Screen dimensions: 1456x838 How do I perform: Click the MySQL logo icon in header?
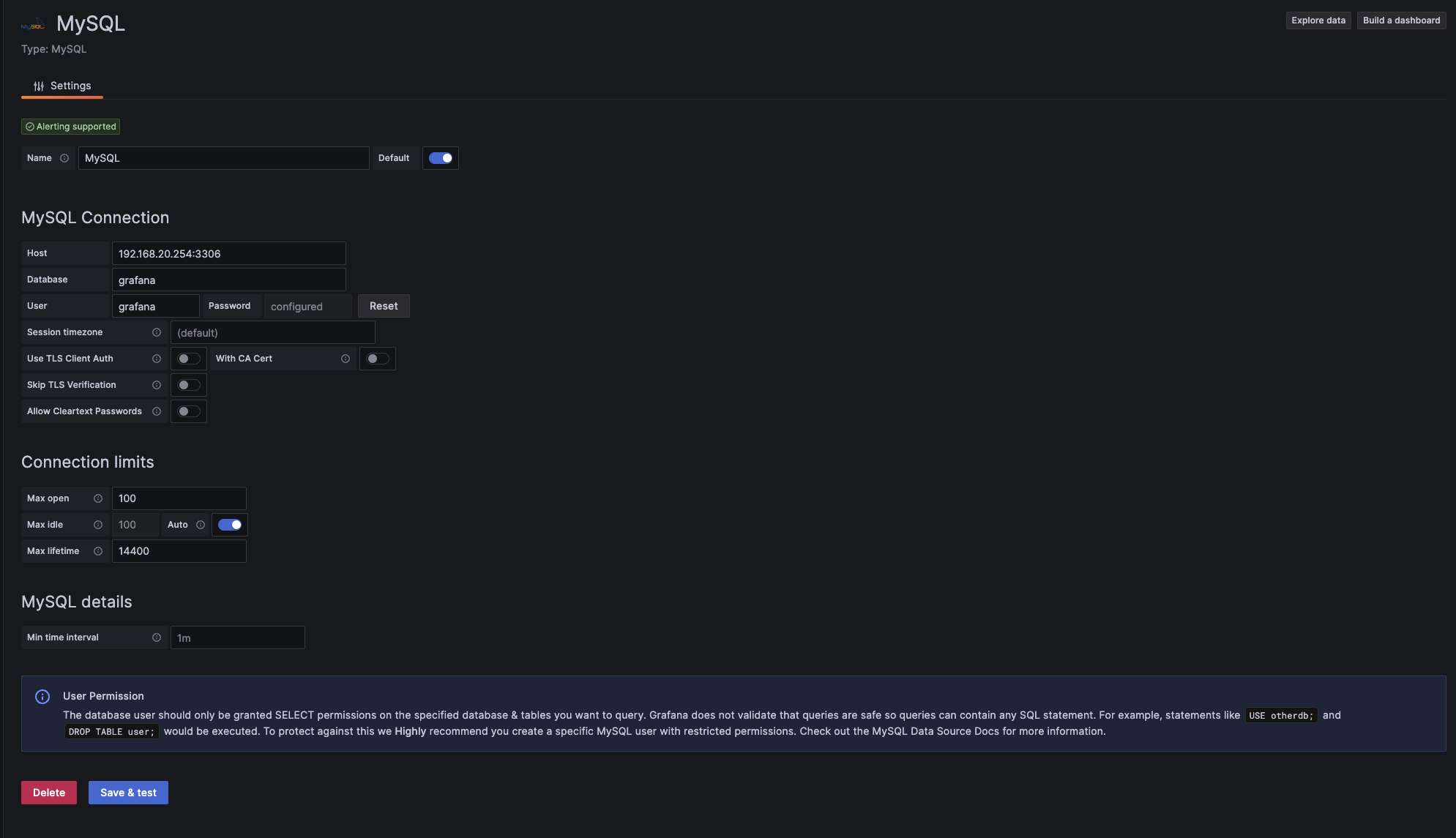pyautogui.click(x=33, y=24)
